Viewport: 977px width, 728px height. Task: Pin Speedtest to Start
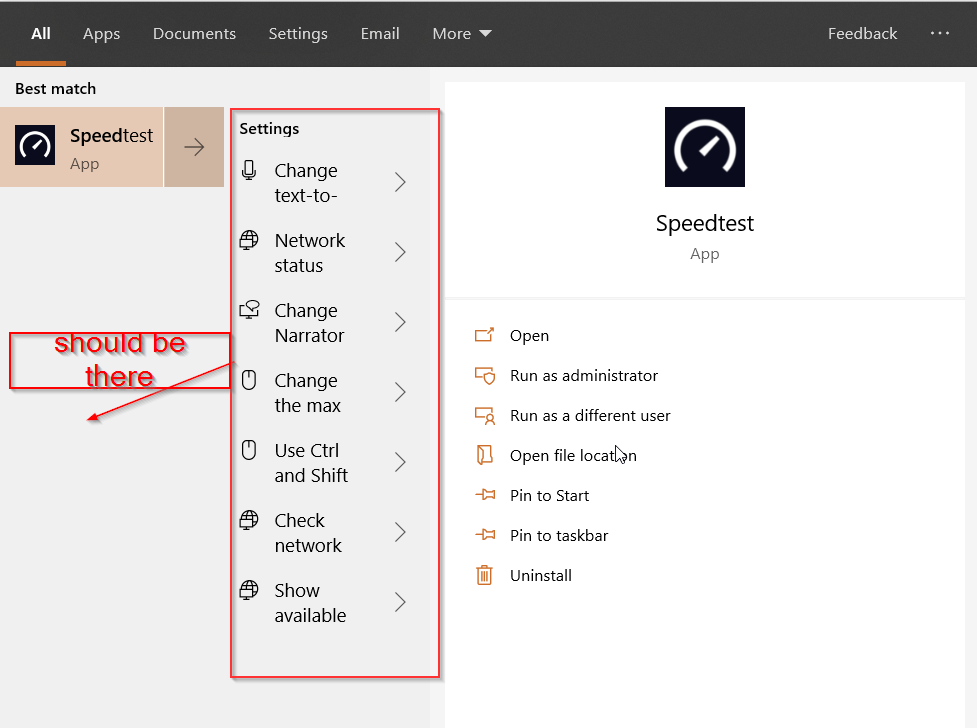[549, 496]
